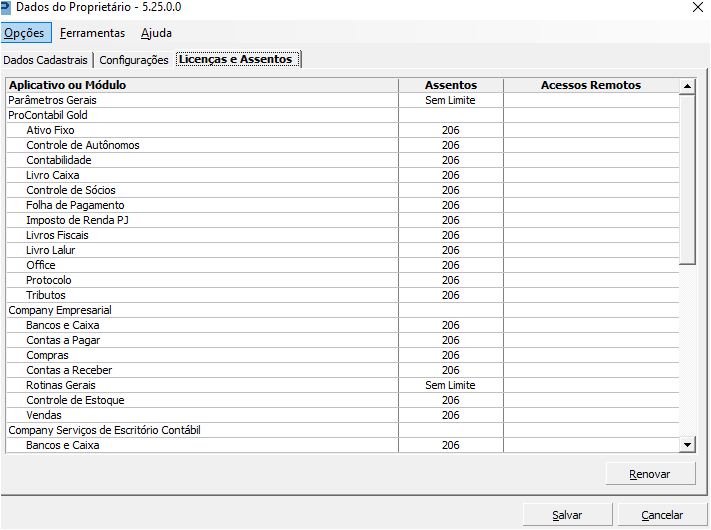Select the Folha de Pagamento row
The width and height of the screenshot is (711, 530).
pyautogui.click(x=343, y=205)
